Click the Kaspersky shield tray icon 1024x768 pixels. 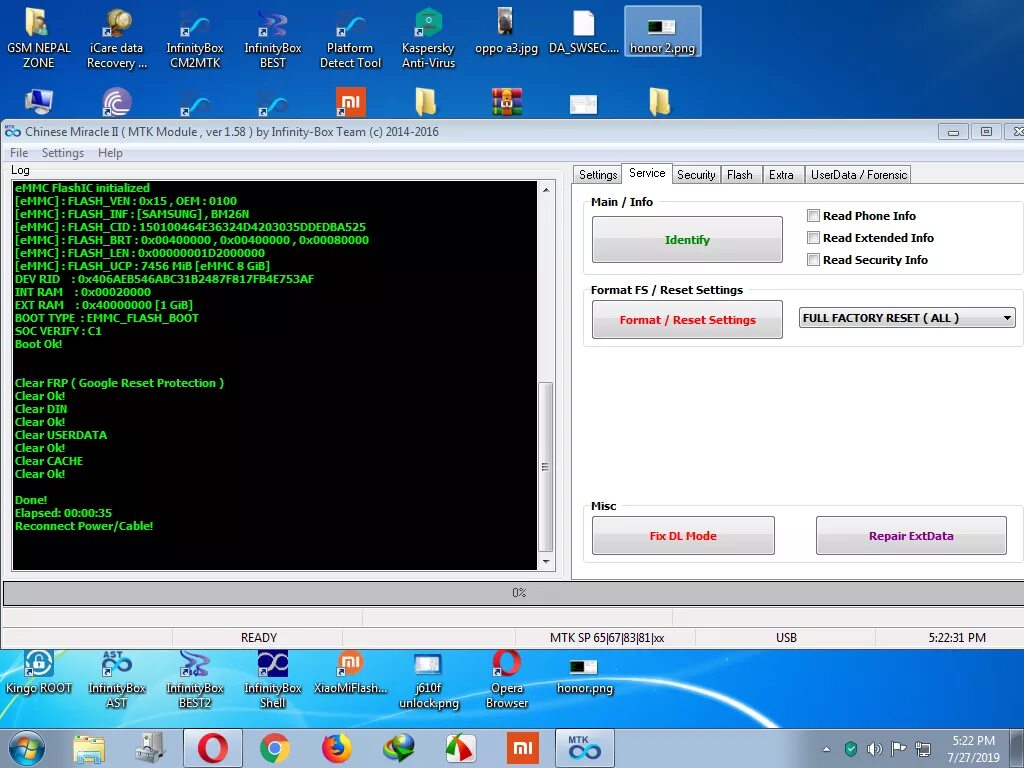(x=850, y=748)
